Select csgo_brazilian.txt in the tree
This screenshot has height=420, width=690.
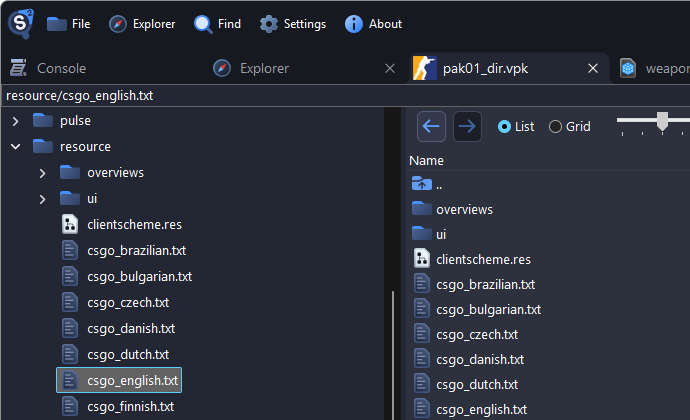[x=124, y=251]
